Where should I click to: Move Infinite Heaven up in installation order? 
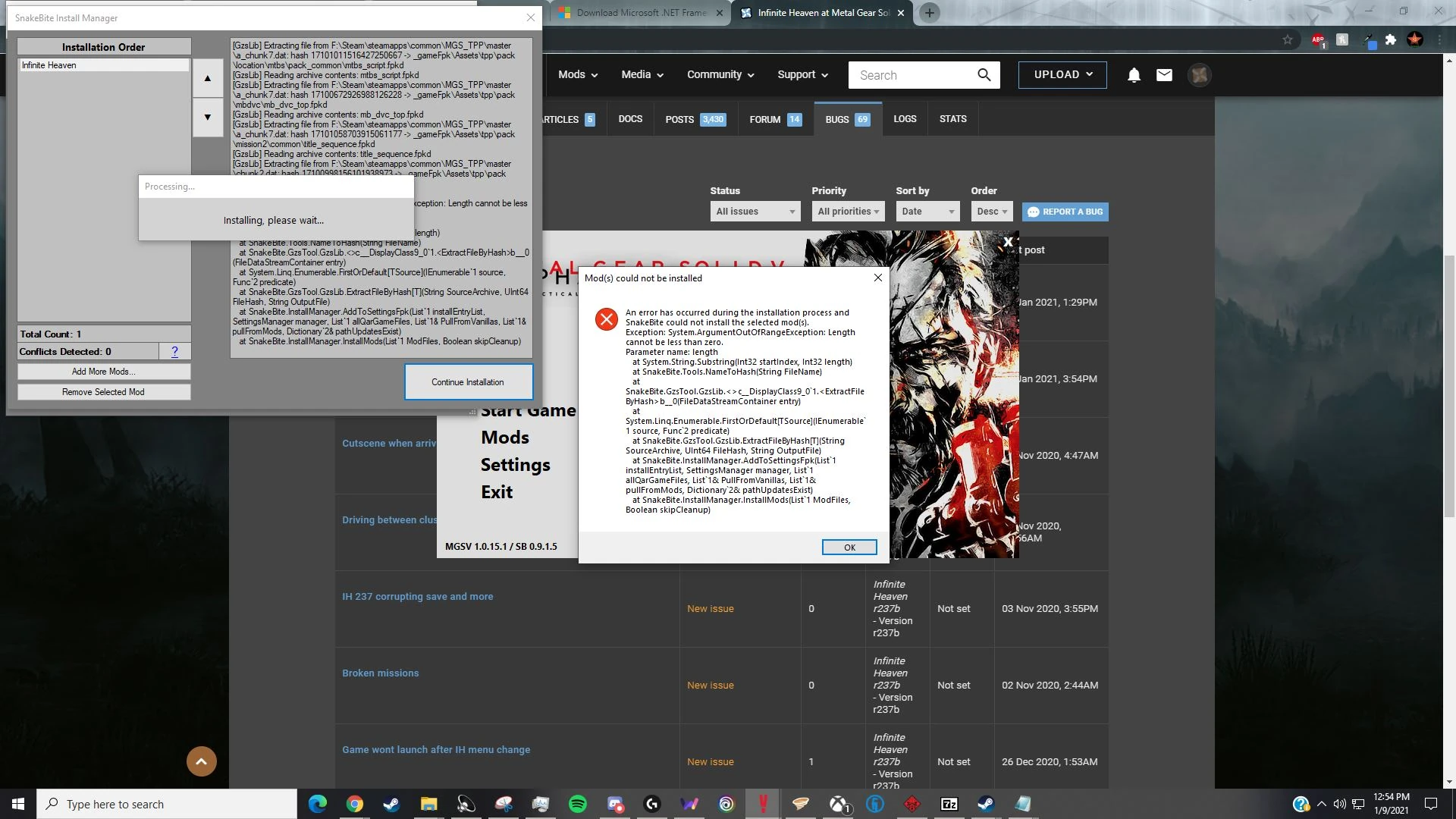pos(208,78)
